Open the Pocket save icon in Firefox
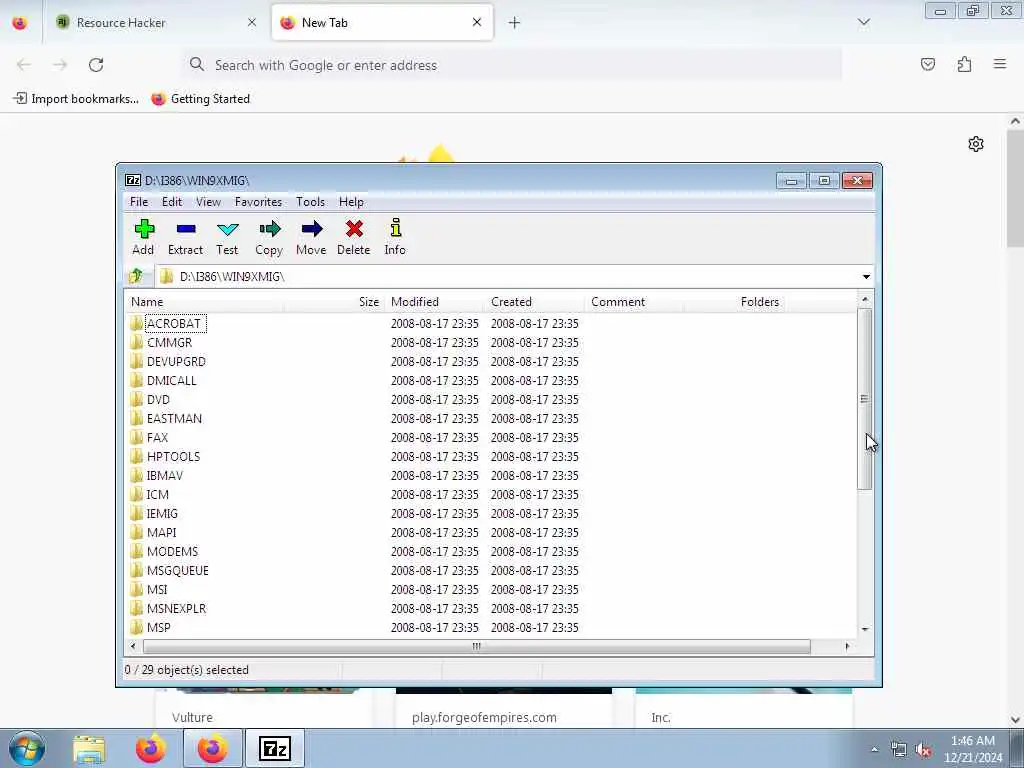 [x=927, y=64]
